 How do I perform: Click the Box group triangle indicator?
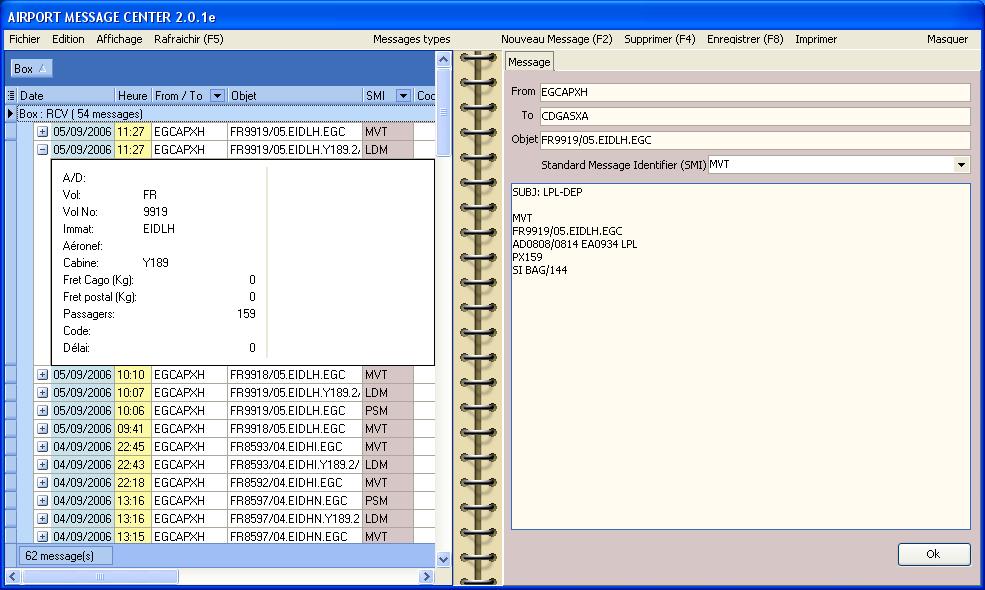coord(10,114)
